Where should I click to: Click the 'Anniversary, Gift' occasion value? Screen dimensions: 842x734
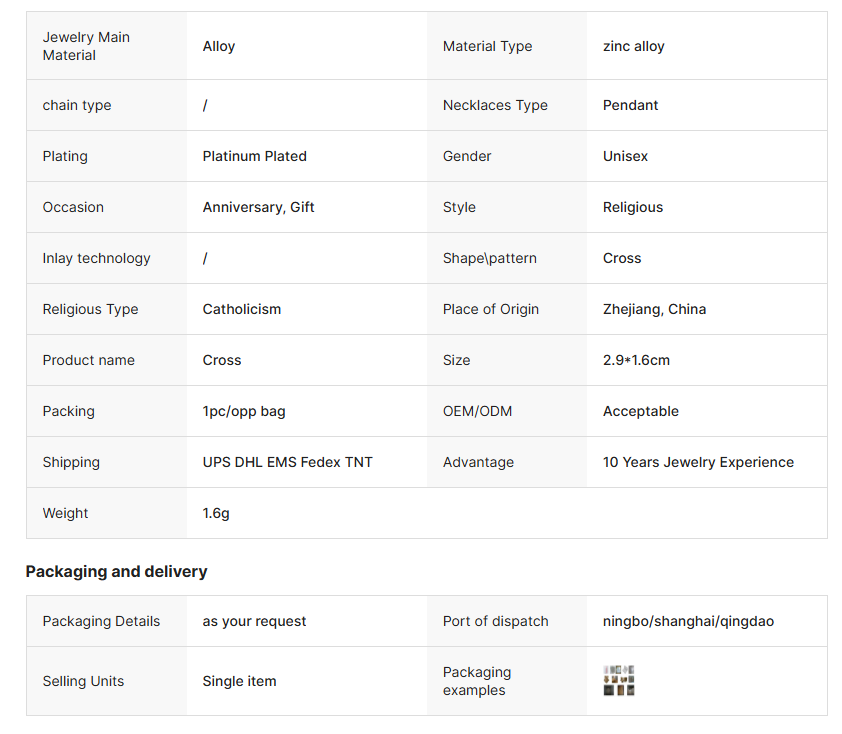pos(258,207)
